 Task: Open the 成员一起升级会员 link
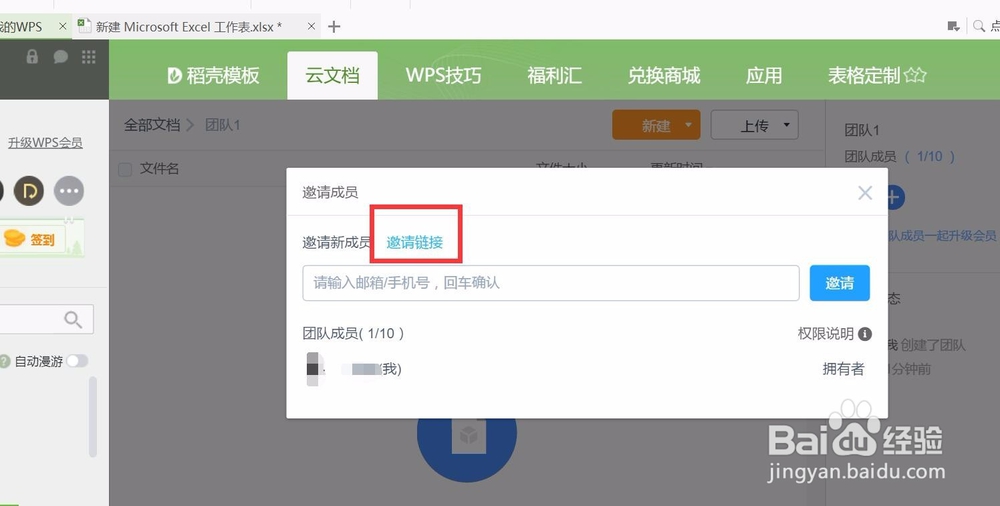coord(943,236)
